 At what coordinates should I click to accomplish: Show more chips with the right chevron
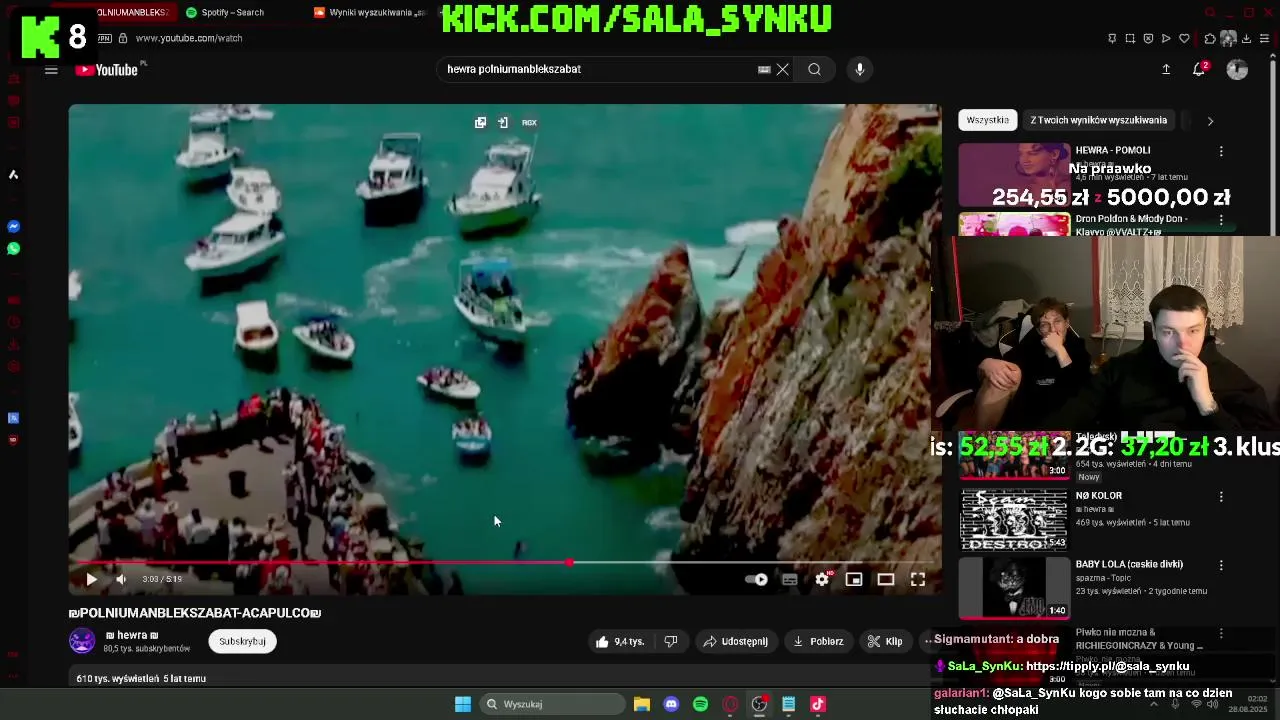(1210, 121)
